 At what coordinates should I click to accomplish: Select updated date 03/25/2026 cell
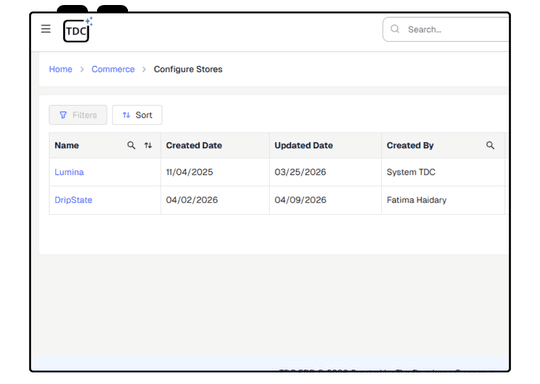pyautogui.click(x=325, y=172)
